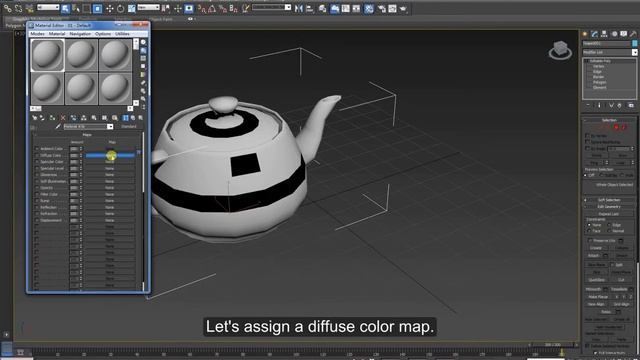The width and height of the screenshot is (640, 360).
Task: Toggle the 3D Snaps button
Action: (x=202, y=8)
